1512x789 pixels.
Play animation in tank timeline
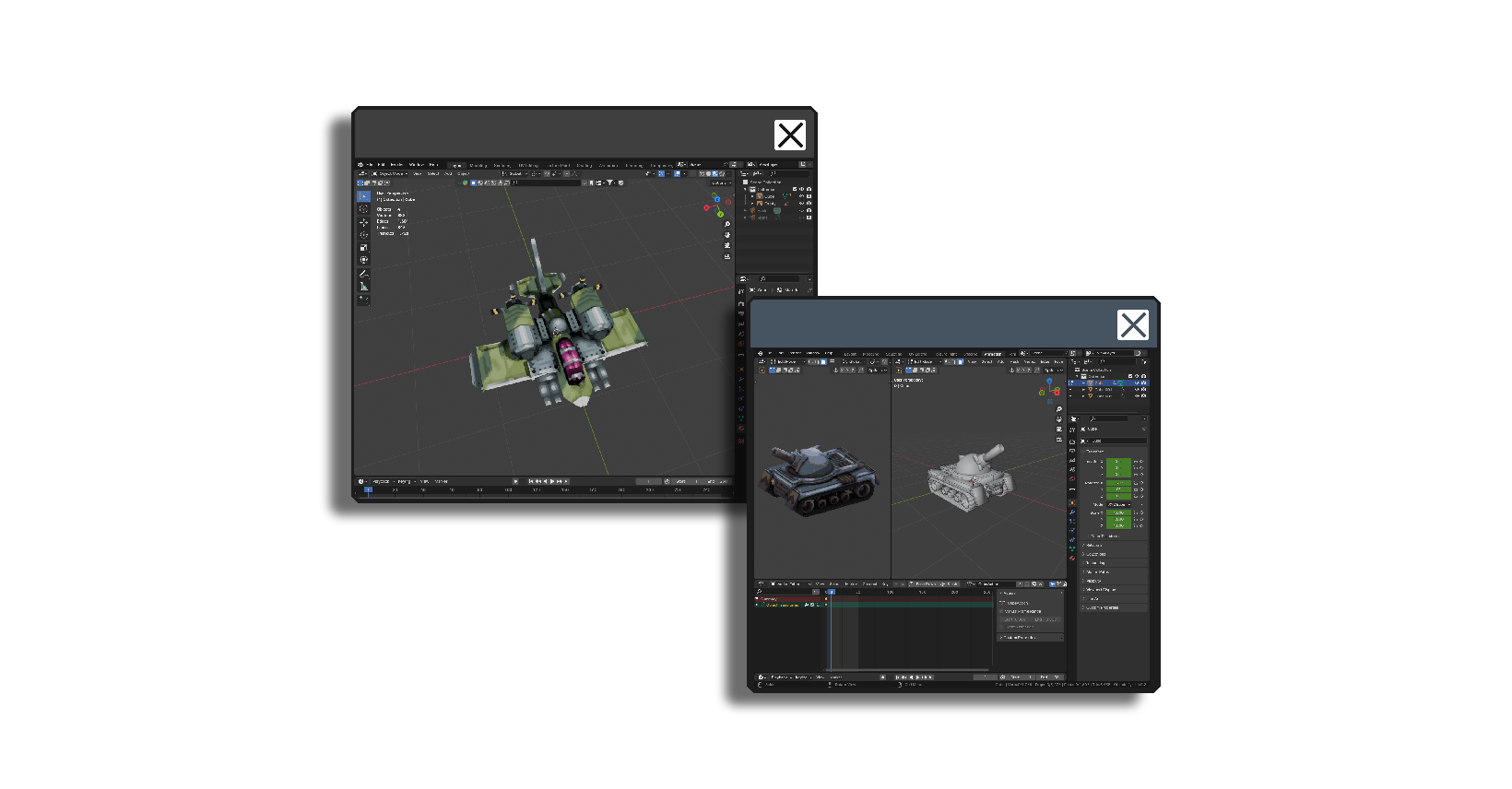click(x=917, y=677)
